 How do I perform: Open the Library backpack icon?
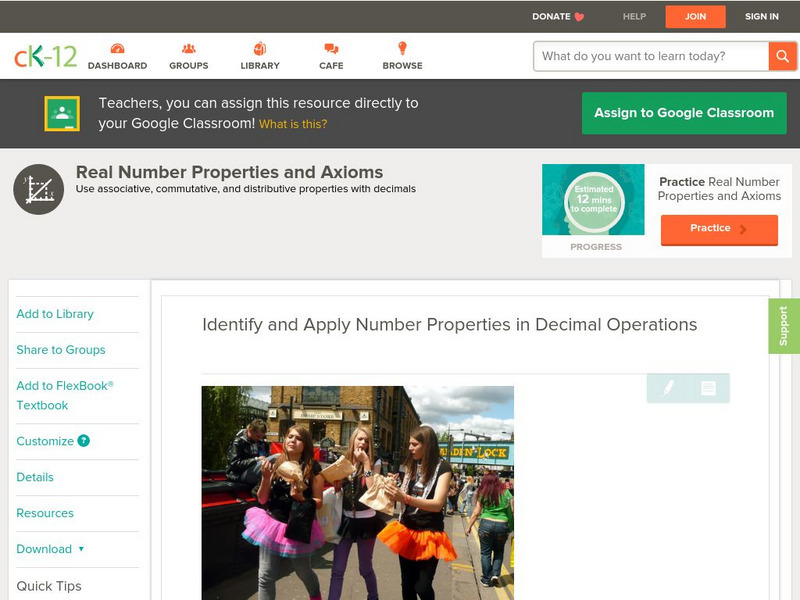click(260, 48)
